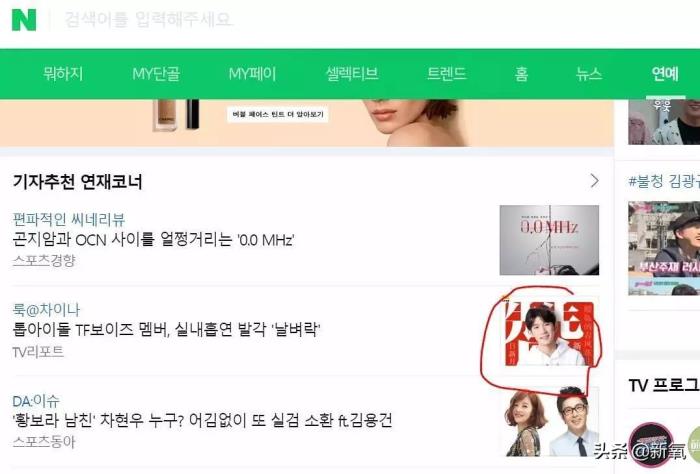Viewport: 700px width, 474px height.
Task: Open the 뭐하지 tab
Action: [x=63, y=74]
